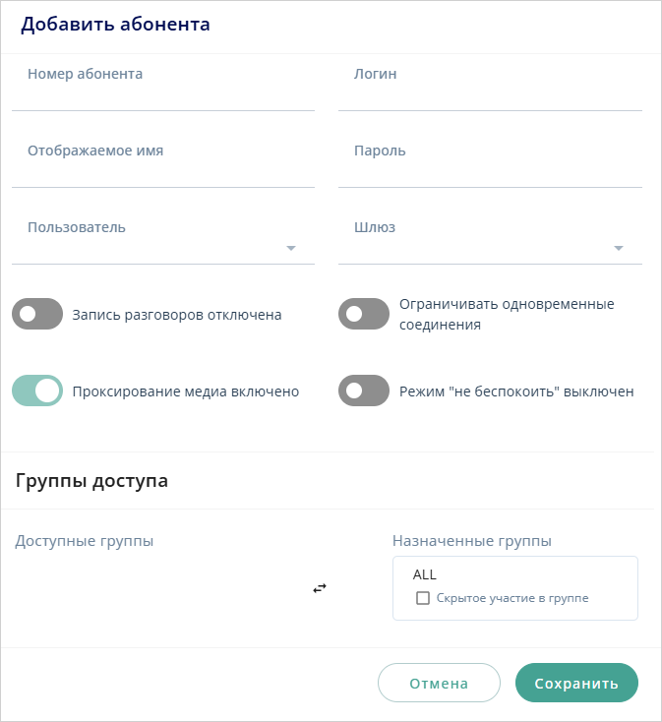This screenshot has height=722, width=662.
Task: Click the Назначенные группы heading
Action: pyautogui.click(x=472, y=541)
